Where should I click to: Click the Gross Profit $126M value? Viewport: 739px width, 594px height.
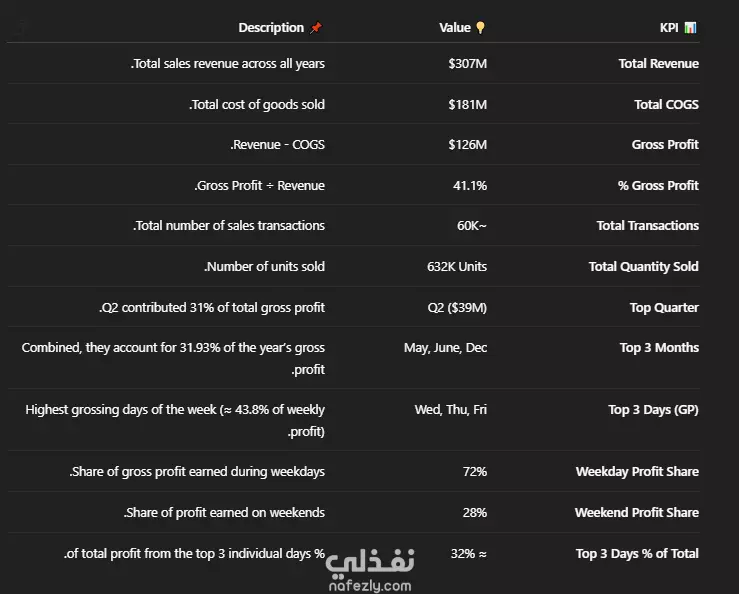[468, 145]
